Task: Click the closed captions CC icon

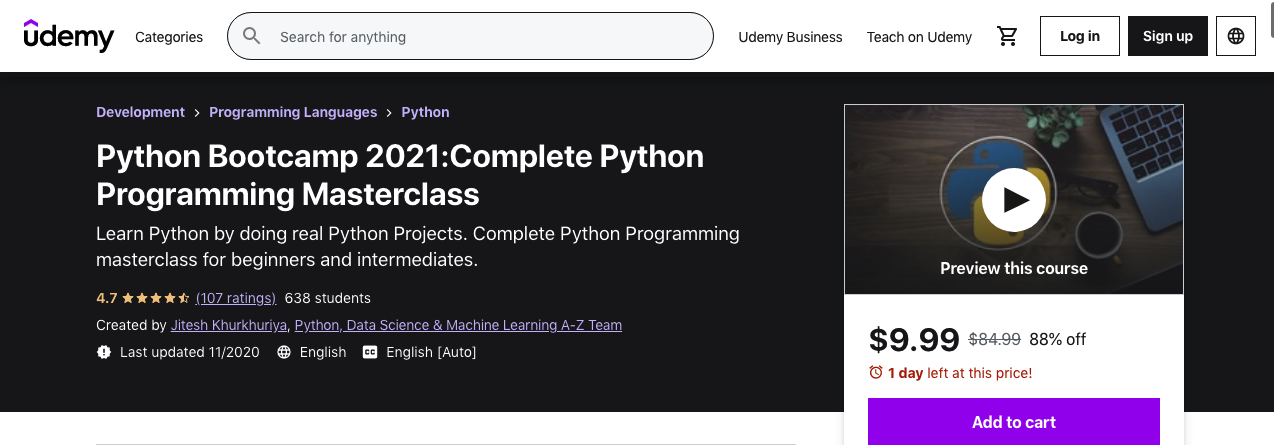Action: click(x=370, y=352)
